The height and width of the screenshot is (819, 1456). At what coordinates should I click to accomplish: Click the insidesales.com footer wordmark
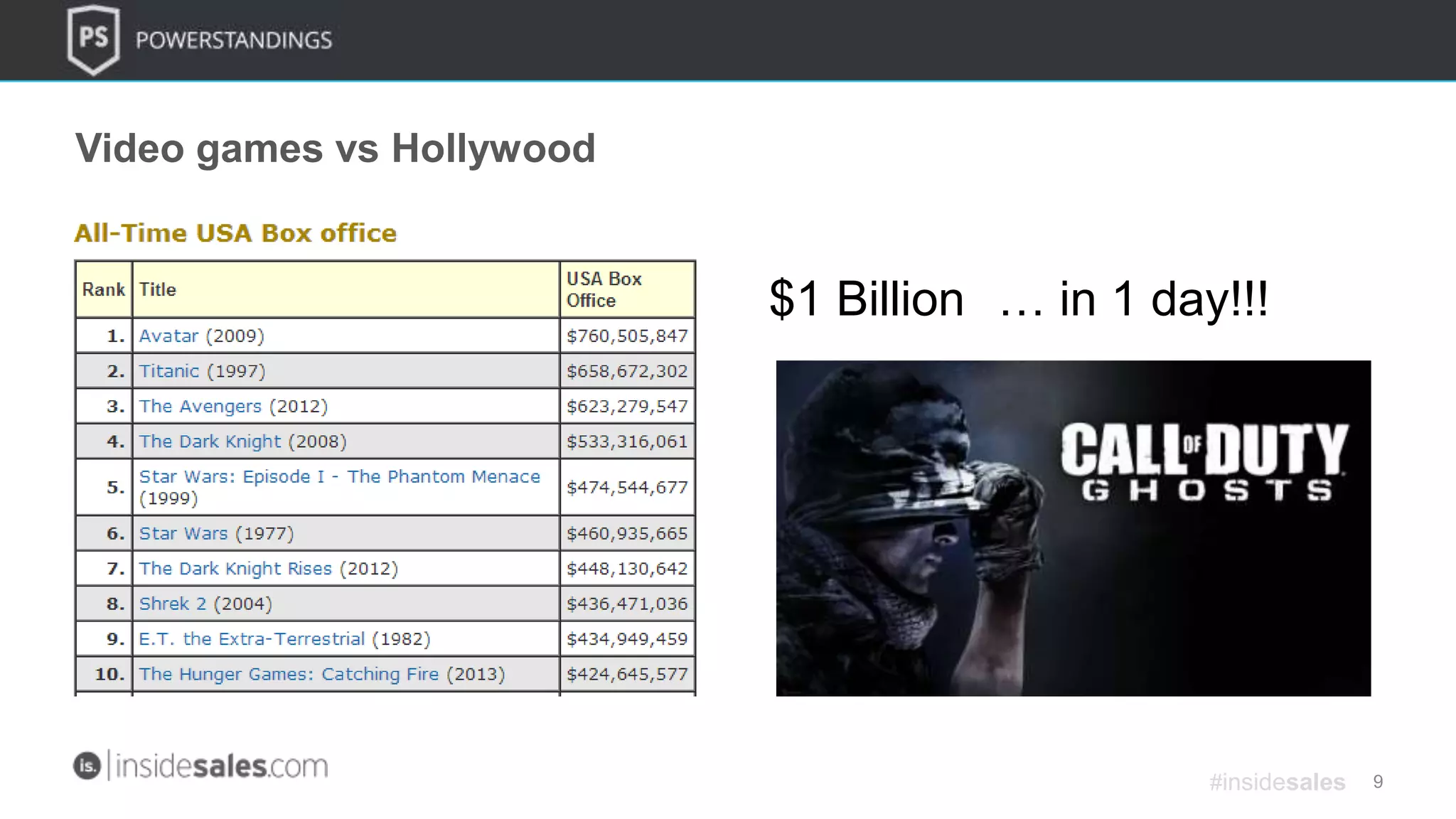(221, 766)
